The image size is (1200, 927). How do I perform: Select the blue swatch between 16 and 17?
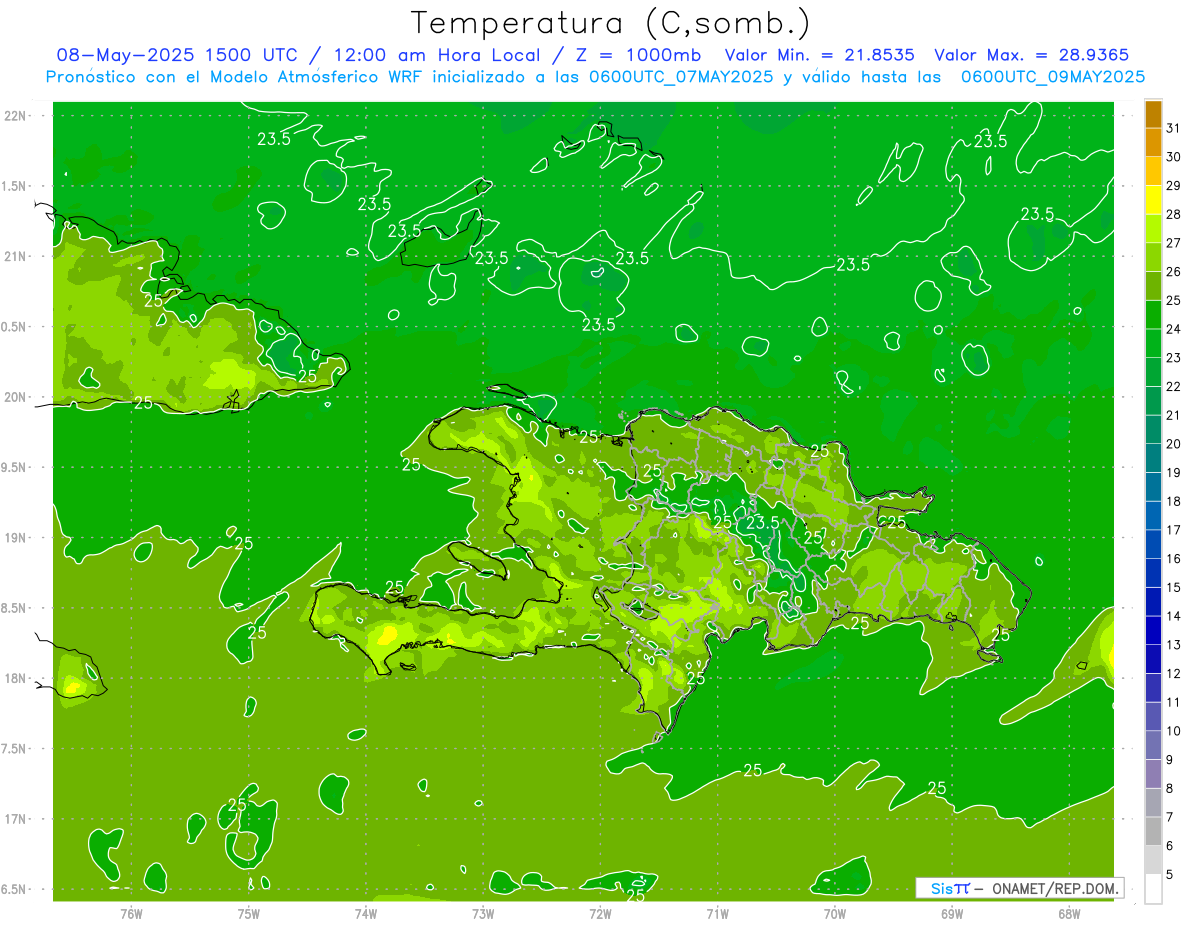(1153, 545)
